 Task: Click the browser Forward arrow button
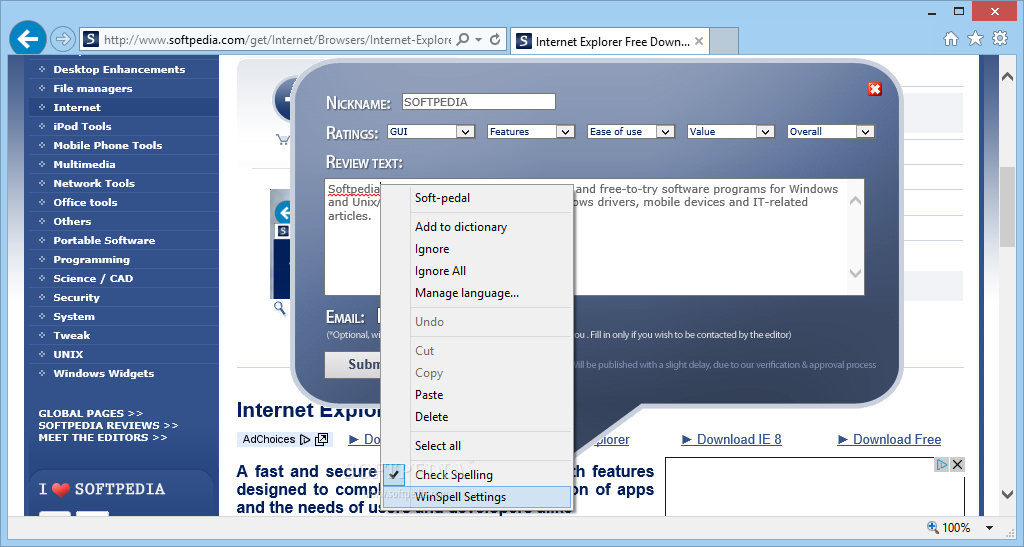pos(63,39)
